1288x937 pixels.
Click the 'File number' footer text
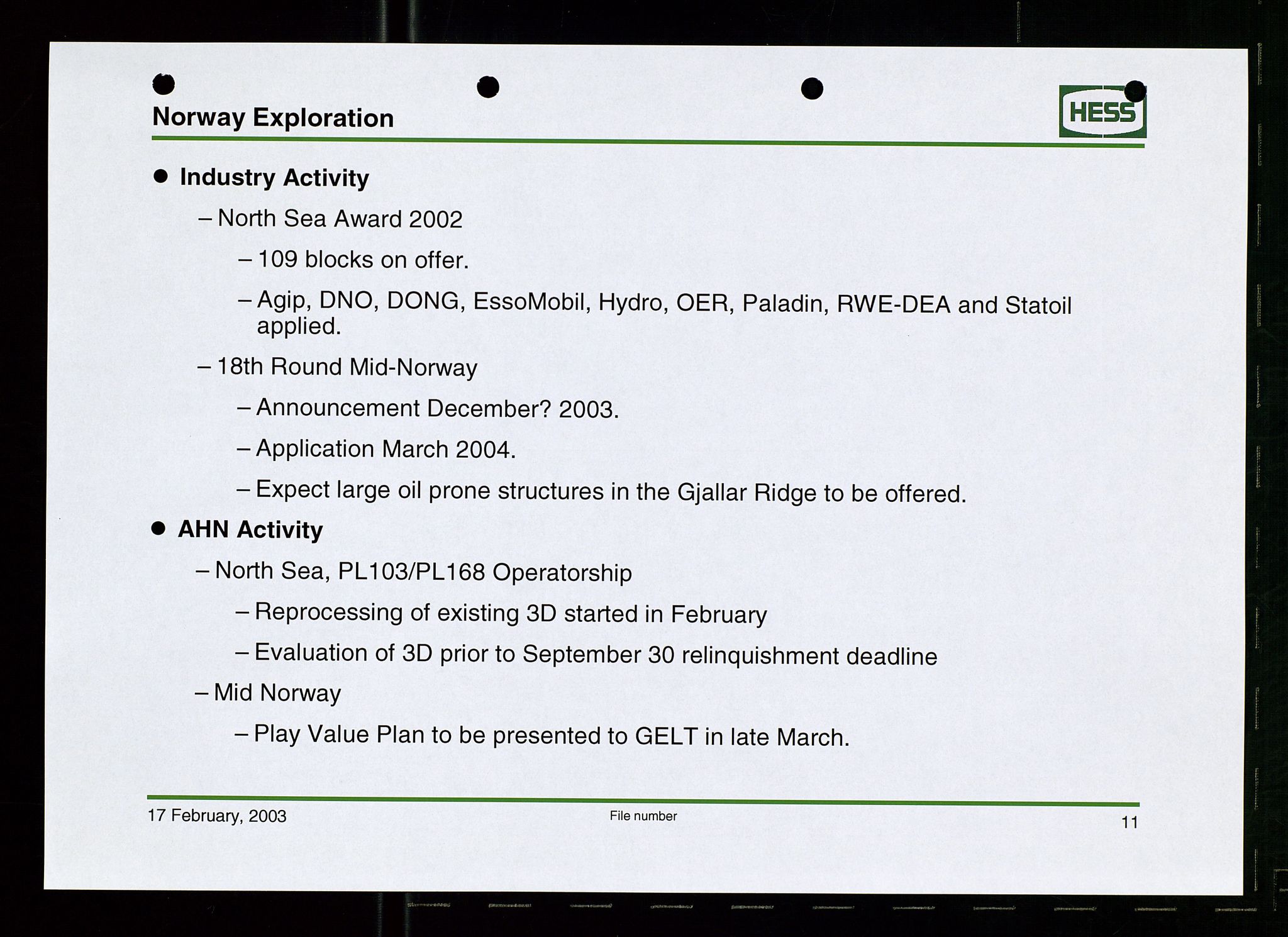pos(643,816)
